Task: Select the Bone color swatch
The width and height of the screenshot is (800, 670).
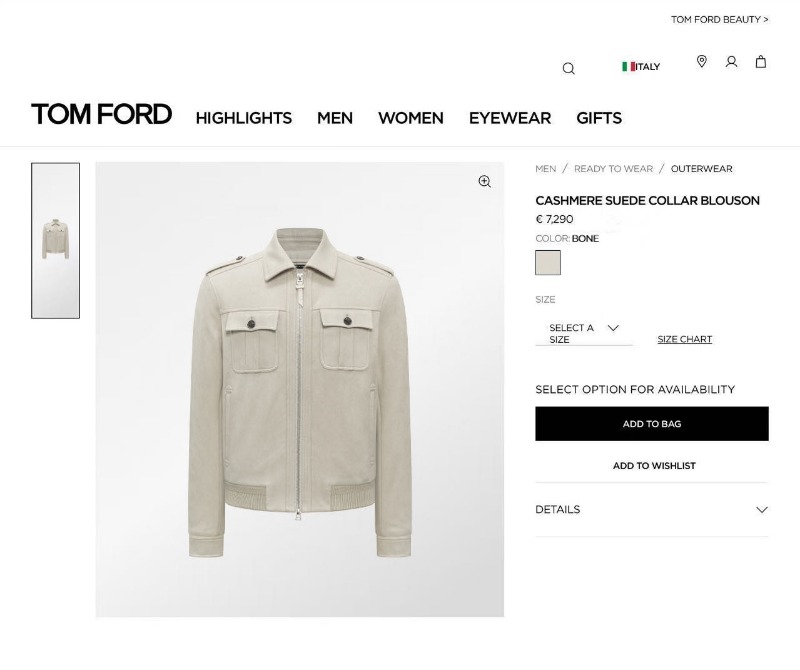Action: pos(548,263)
